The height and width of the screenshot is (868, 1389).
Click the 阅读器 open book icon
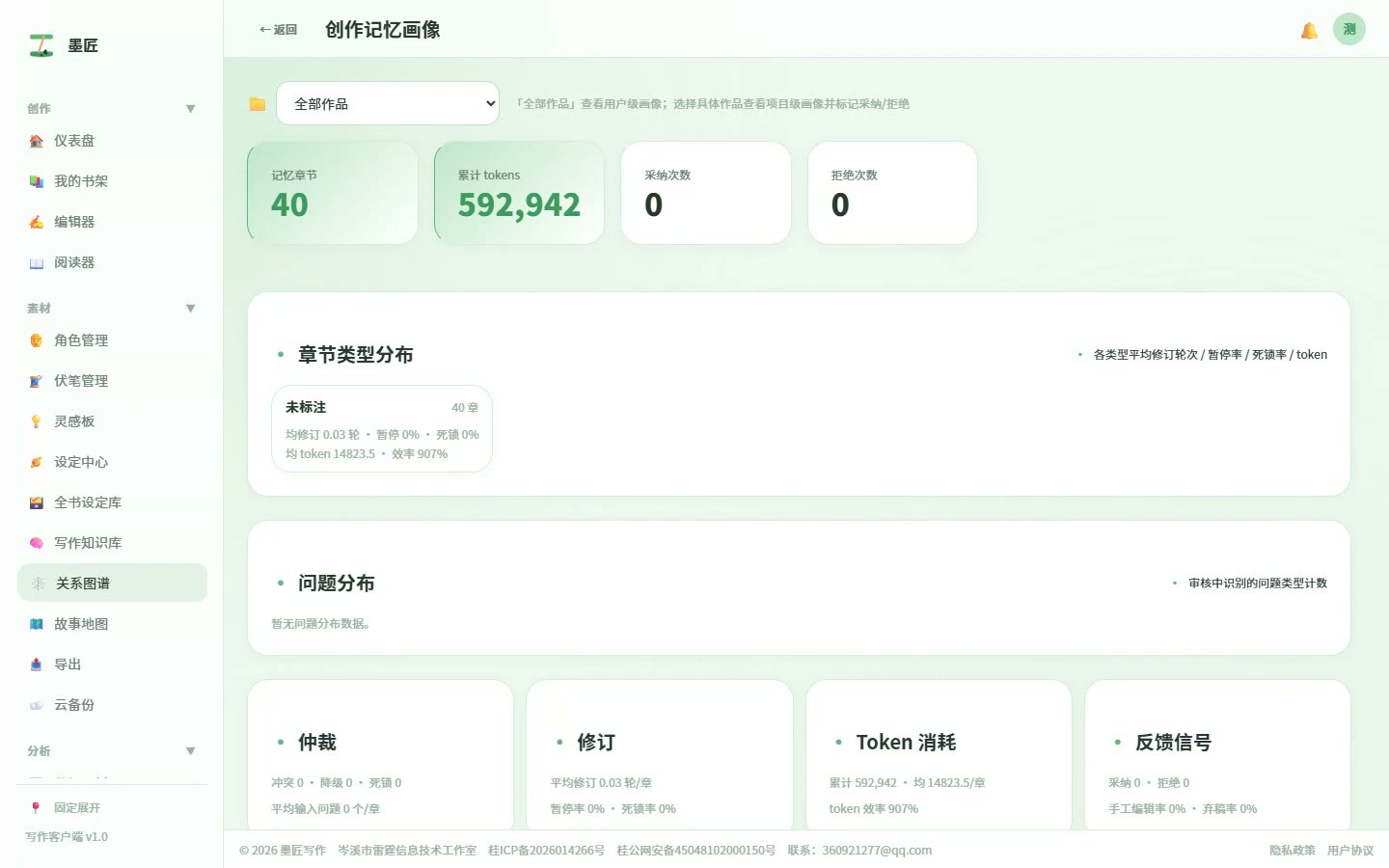(x=37, y=262)
